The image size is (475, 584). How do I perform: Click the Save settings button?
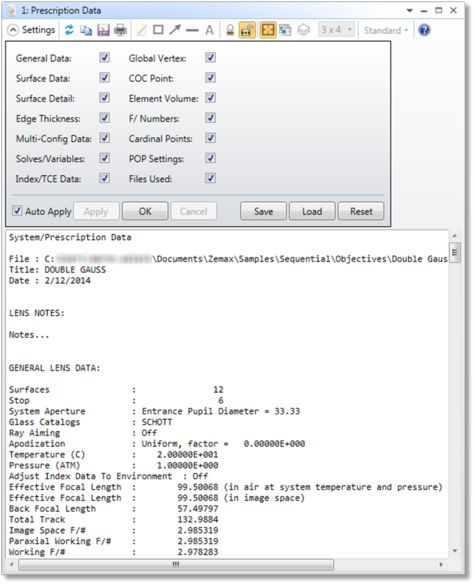(263, 211)
